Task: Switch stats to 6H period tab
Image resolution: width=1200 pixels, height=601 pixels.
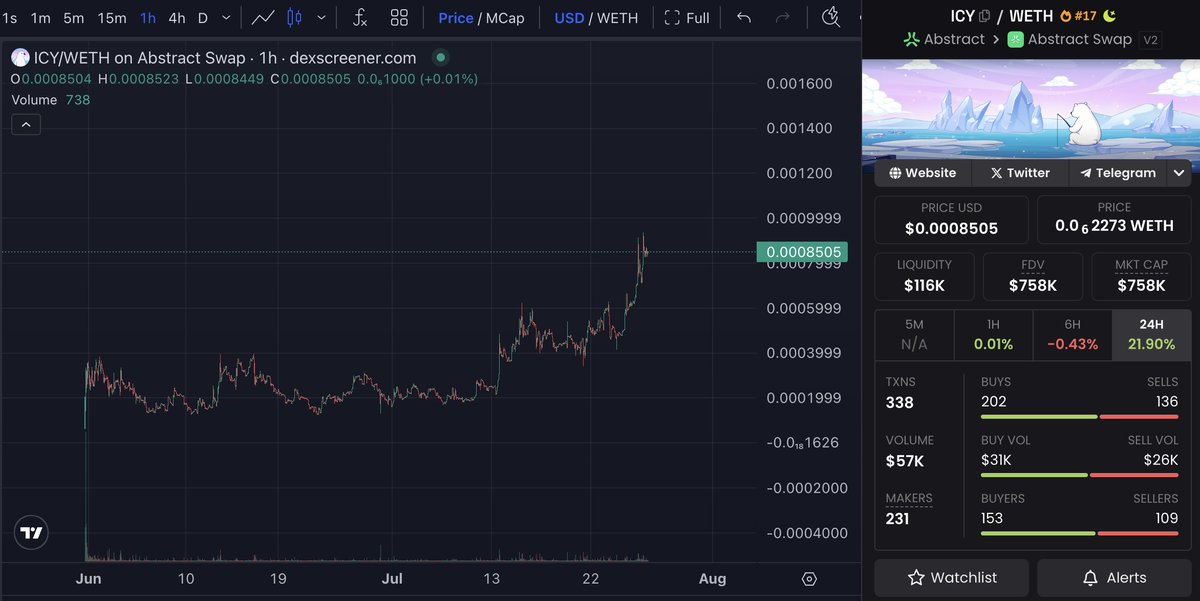Action: pos(1071,335)
